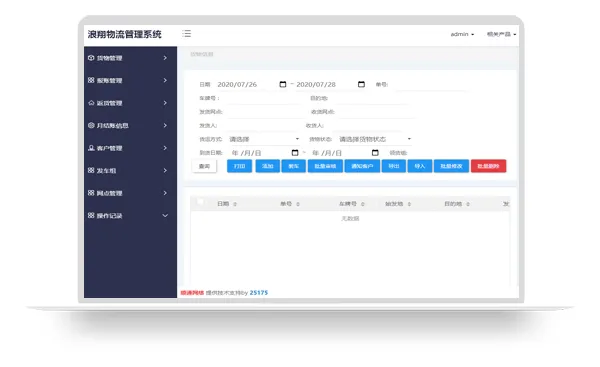Image resolution: width=600 pixels, height=367 pixels.
Task: Tick the select-all checkbox in table header
Action: click(200, 202)
